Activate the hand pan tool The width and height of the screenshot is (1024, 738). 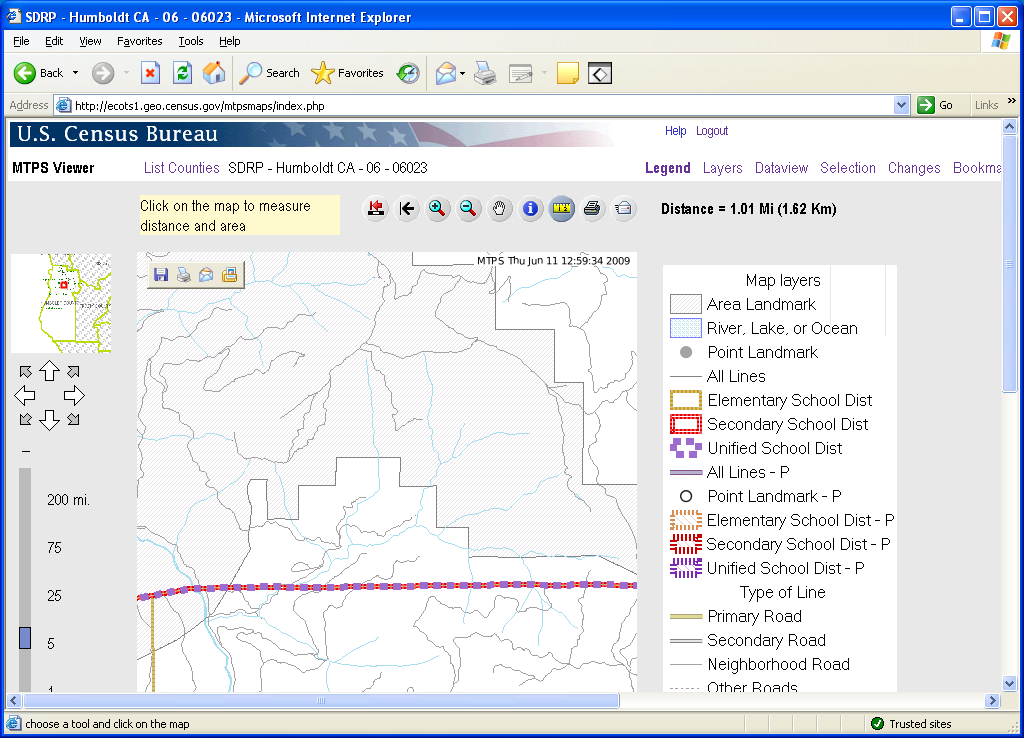pyautogui.click(x=500, y=208)
